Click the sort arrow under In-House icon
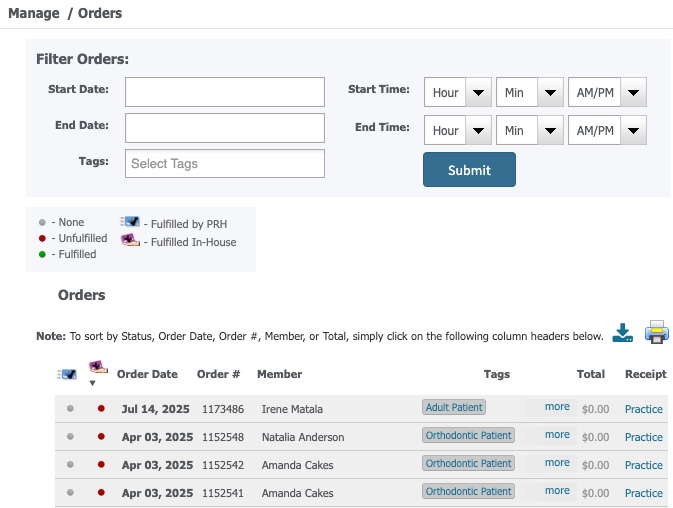Viewport: 673px width, 508px height. [92, 383]
